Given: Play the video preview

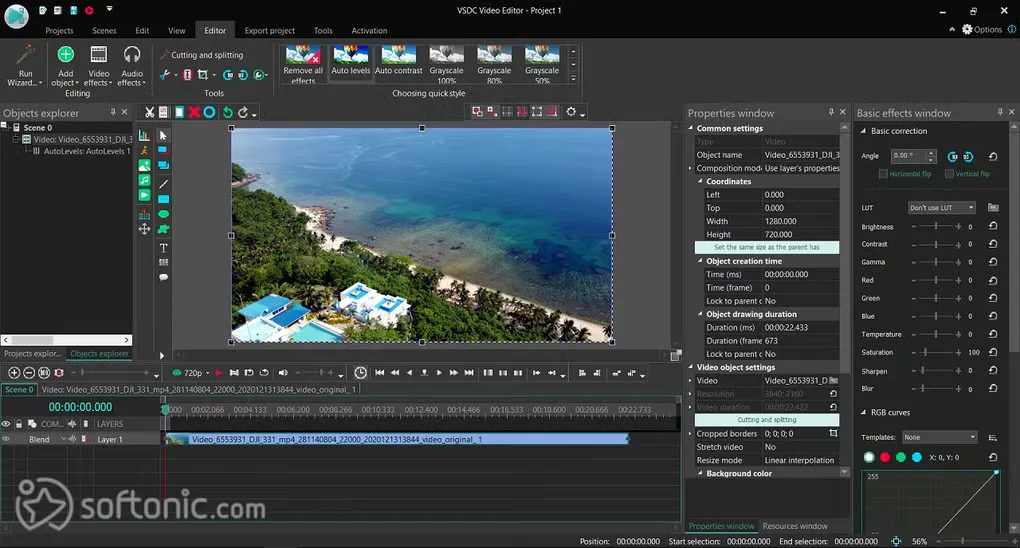Looking at the screenshot, I should pos(439,373).
